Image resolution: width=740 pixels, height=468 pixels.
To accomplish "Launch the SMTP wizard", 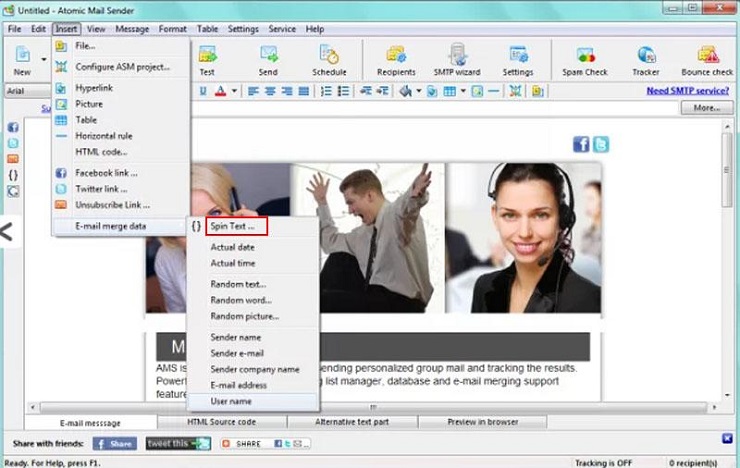I will coord(457,59).
